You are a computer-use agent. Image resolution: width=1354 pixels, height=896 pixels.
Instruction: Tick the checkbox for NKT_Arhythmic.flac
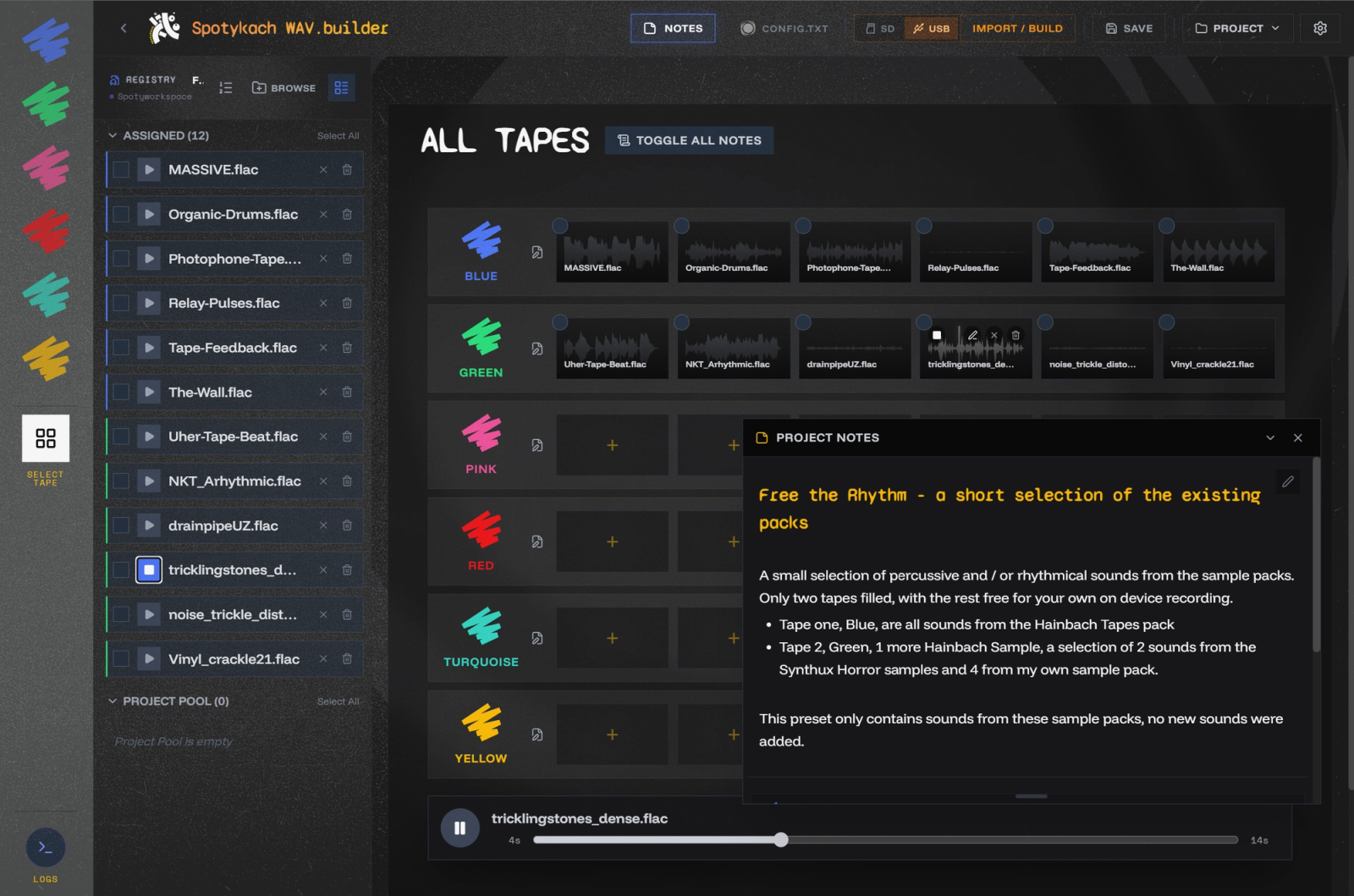[x=121, y=481]
